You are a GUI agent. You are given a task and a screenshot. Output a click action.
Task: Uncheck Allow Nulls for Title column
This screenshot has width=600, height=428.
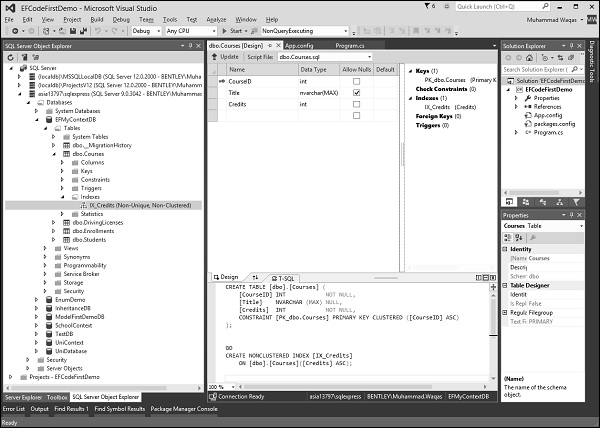pyautogui.click(x=356, y=93)
